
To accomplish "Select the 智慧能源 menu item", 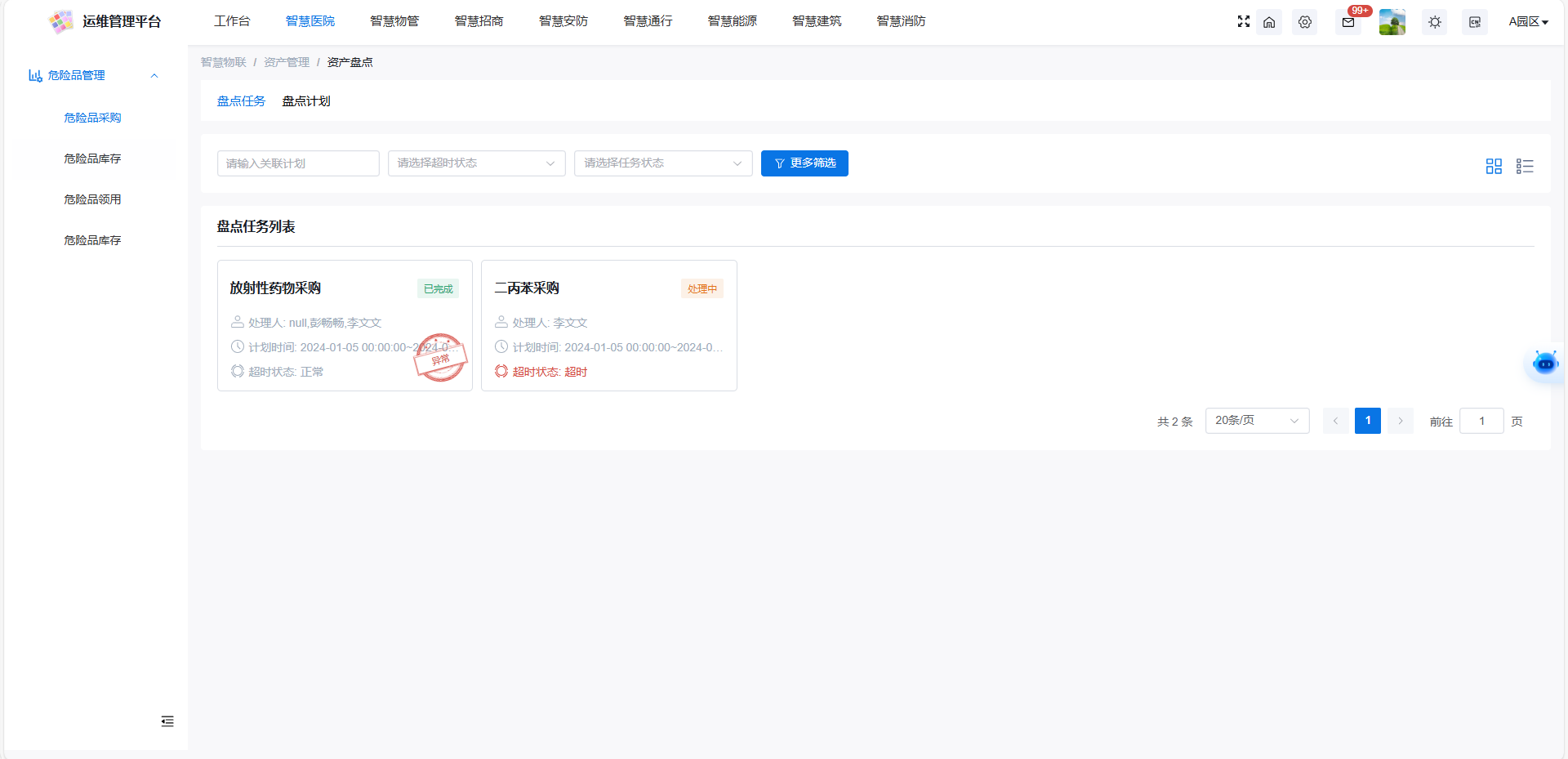I will pos(733,21).
